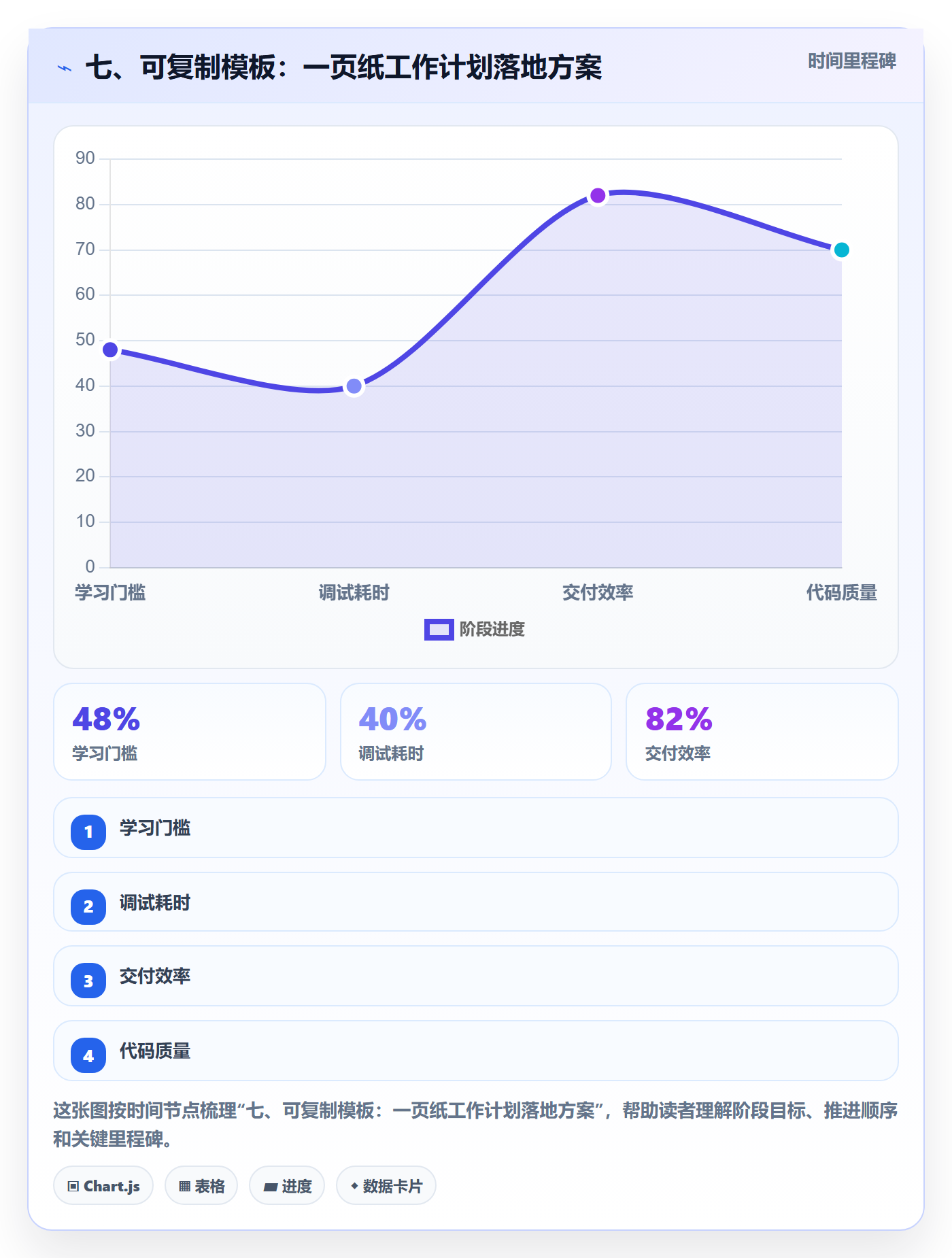Open the 40% 调试耗时 stat card
Screen dimensions: 952x1258
[476, 732]
